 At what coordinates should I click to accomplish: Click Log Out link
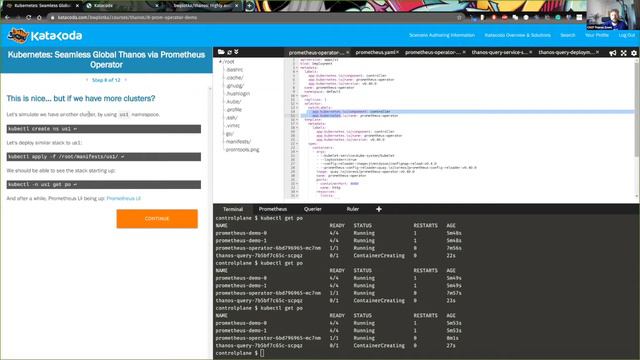pyautogui.click(x=627, y=36)
